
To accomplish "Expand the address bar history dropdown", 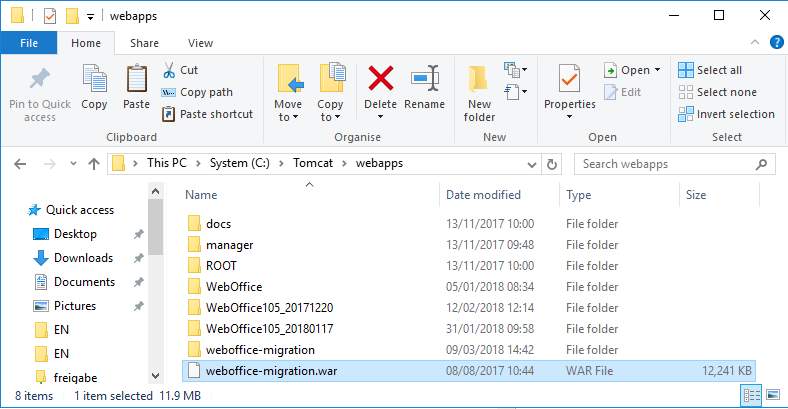I will [531, 164].
